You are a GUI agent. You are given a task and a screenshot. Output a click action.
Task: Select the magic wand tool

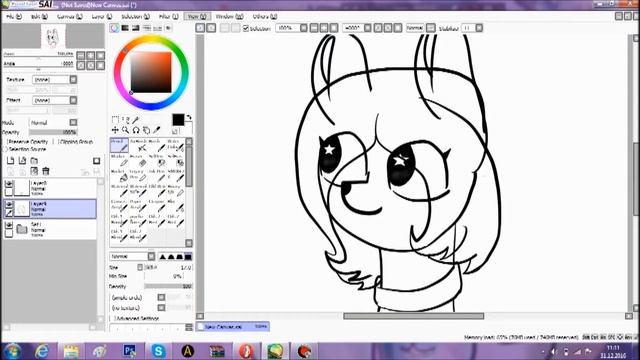(x=136, y=120)
